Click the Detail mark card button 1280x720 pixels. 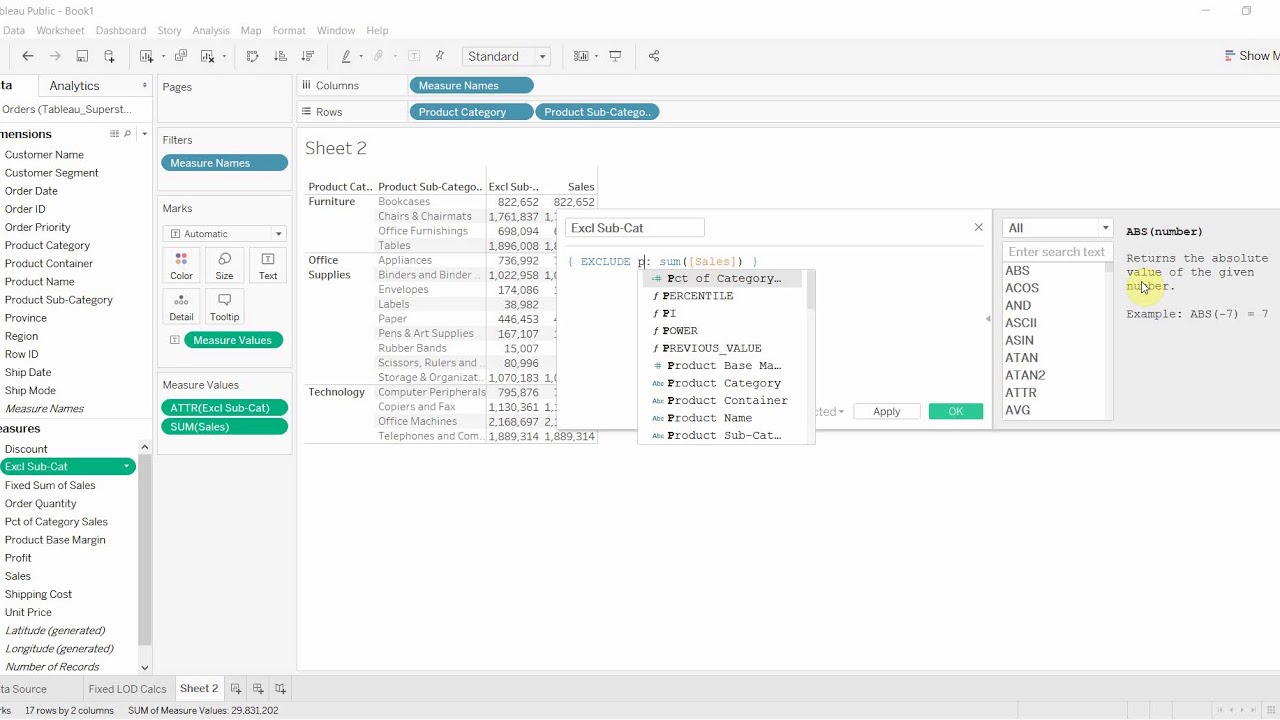[181, 307]
